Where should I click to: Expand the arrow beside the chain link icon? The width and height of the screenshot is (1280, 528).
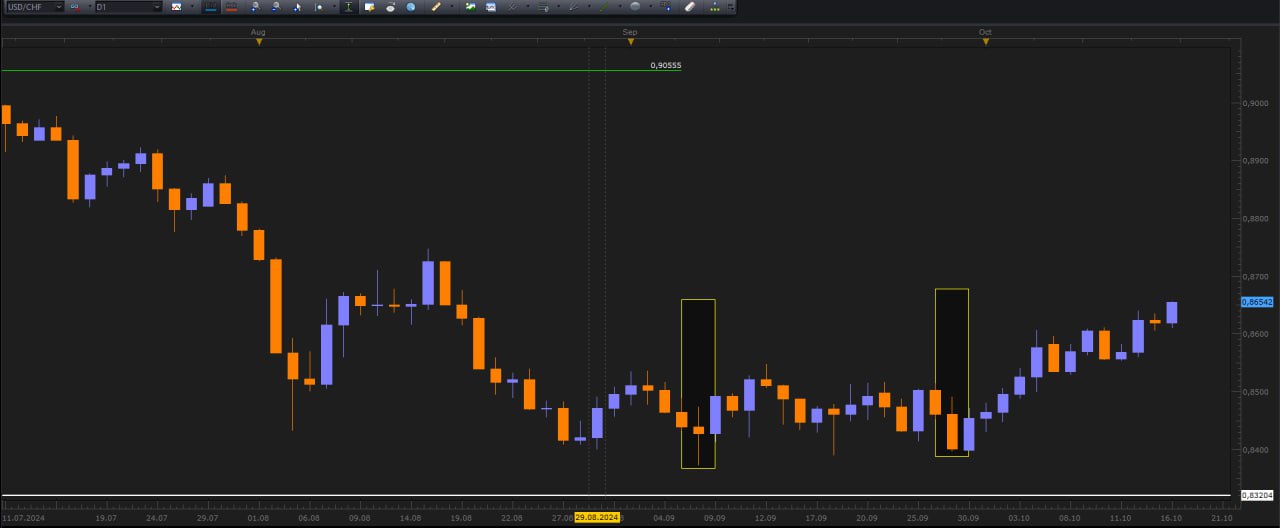[x=88, y=6]
